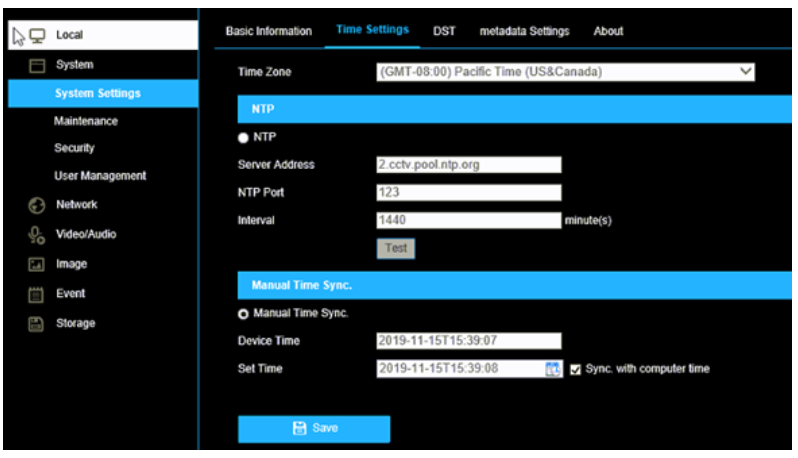Click the Network globe icon
Screen dimensions: 798x458
click(x=37, y=206)
